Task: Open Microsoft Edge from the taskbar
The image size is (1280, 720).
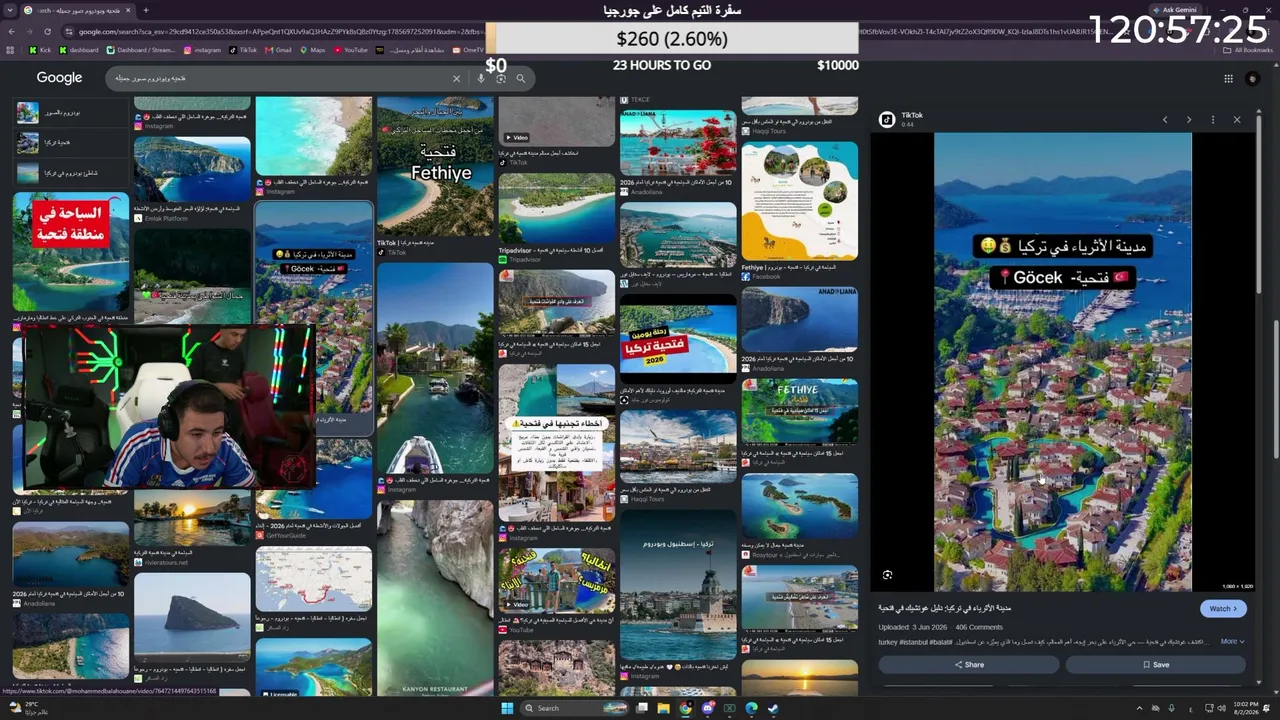Action: click(x=751, y=708)
